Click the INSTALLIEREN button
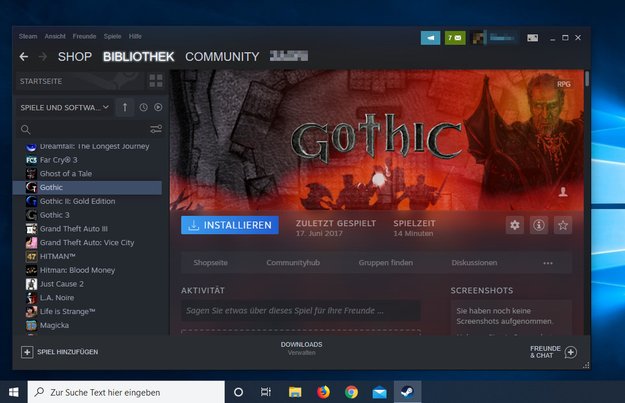The width and height of the screenshot is (625, 403). tap(230, 225)
